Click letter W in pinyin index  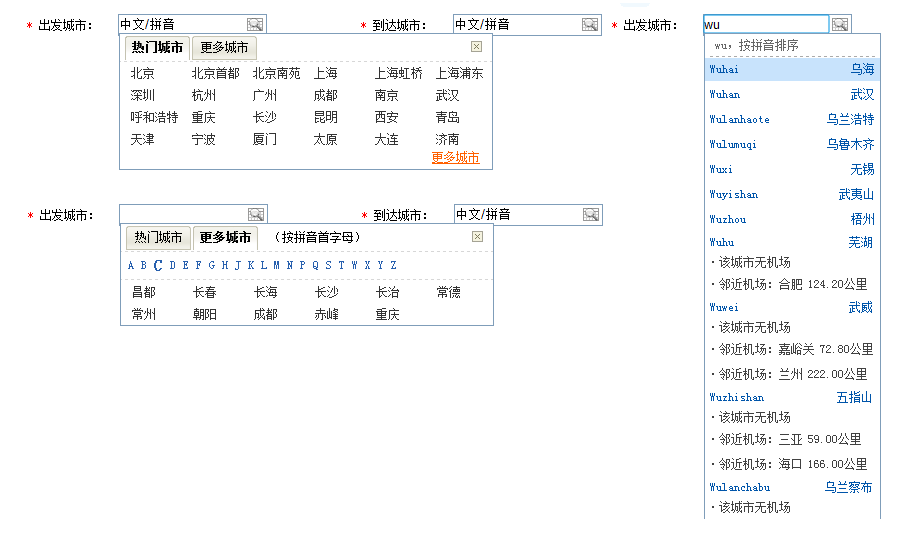(x=354, y=265)
